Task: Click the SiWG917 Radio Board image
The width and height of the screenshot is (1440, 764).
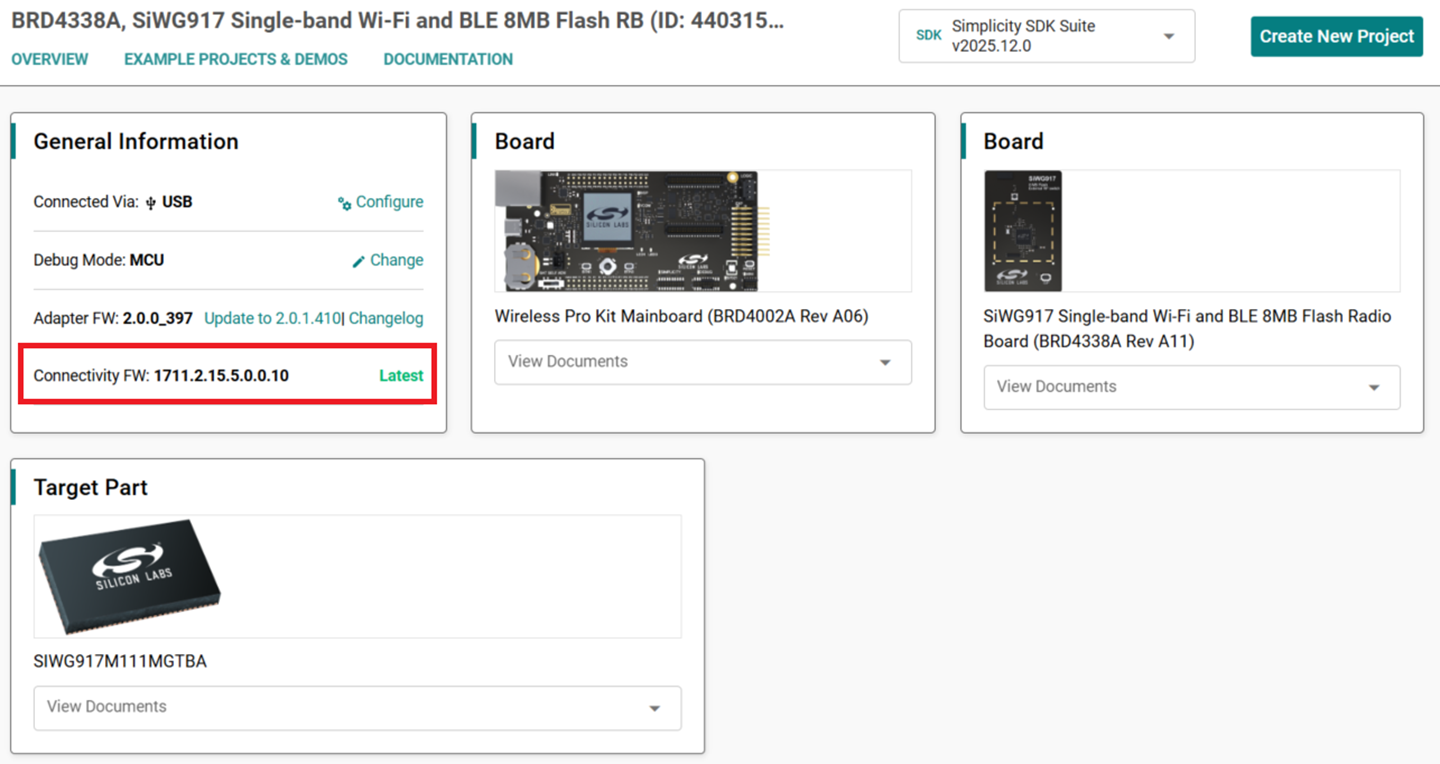Action: click(1023, 231)
